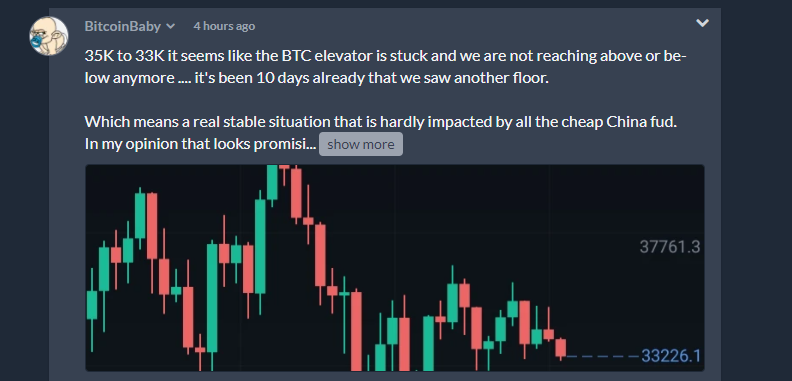792x381 pixels.
Task: Select the first green candle at chart's left edge
Action: (x=92, y=308)
